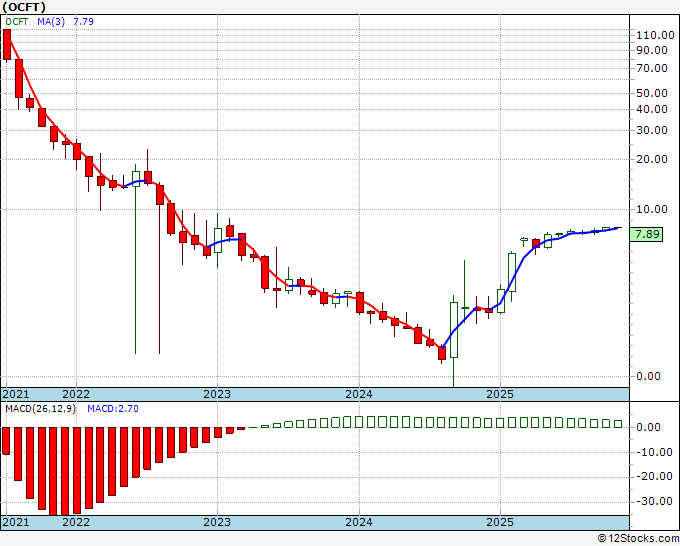Click the 50.00 price axis label
Viewport: 680px width, 546px height.
coord(652,93)
